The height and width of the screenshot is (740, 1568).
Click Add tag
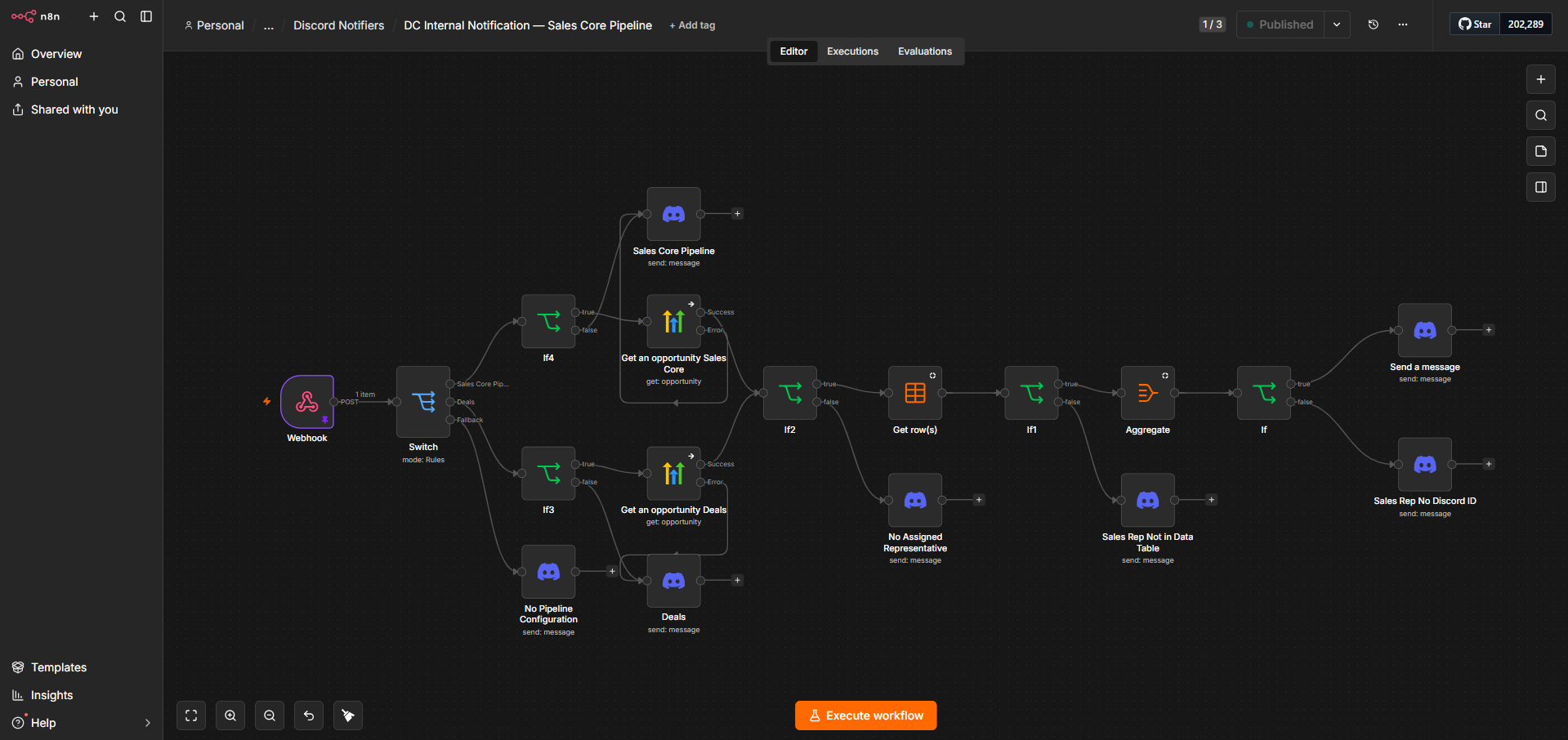692,25
